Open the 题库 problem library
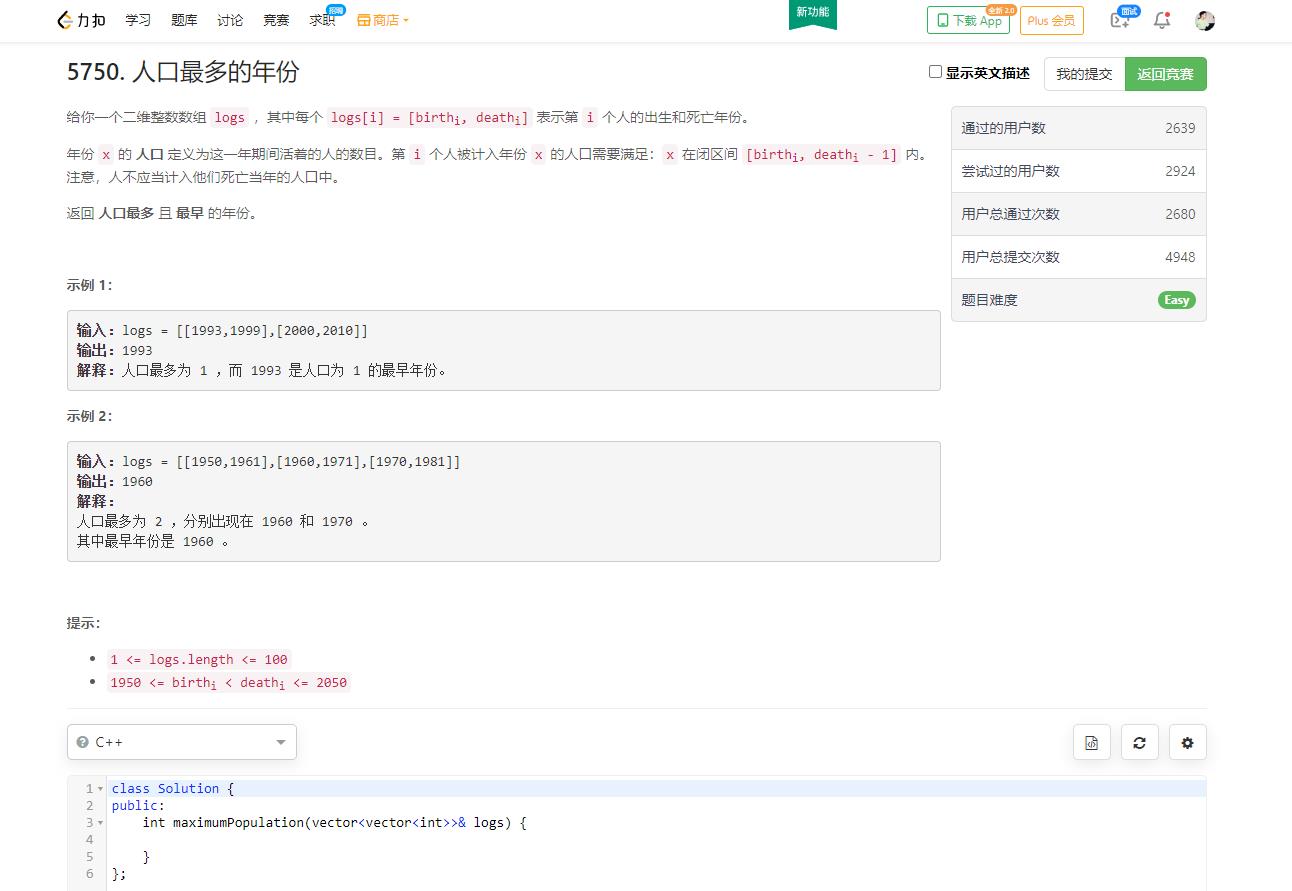The height and width of the screenshot is (891, 1292). click(x=184, y=20)
